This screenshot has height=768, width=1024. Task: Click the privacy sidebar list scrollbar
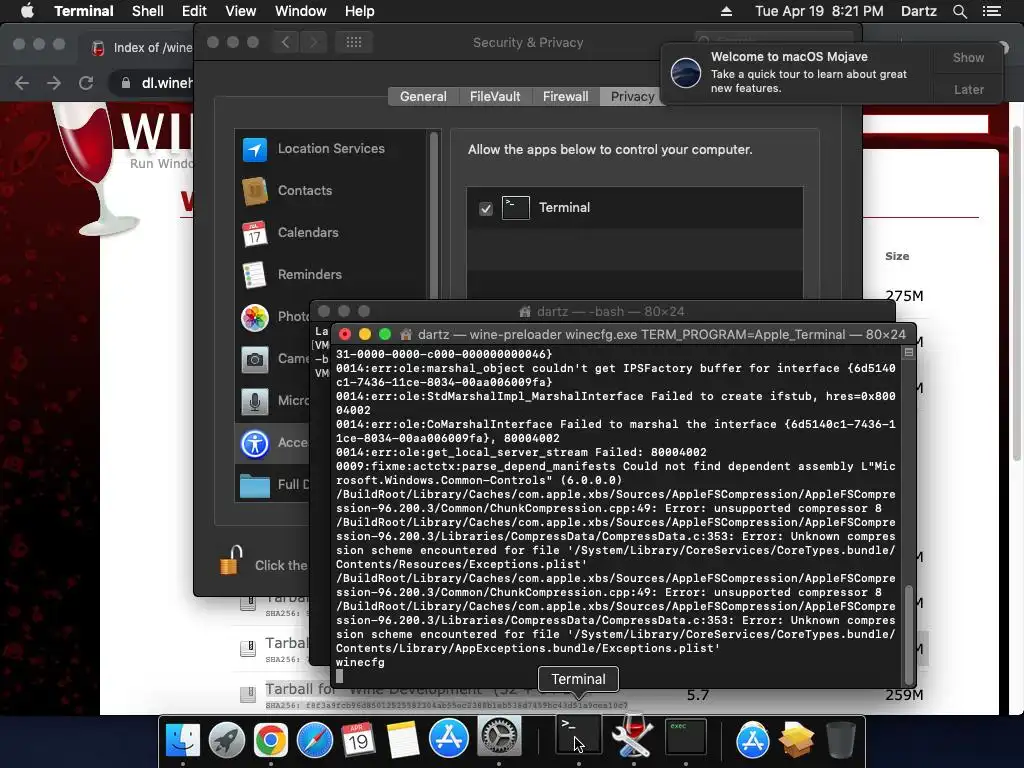pos(432,216)
